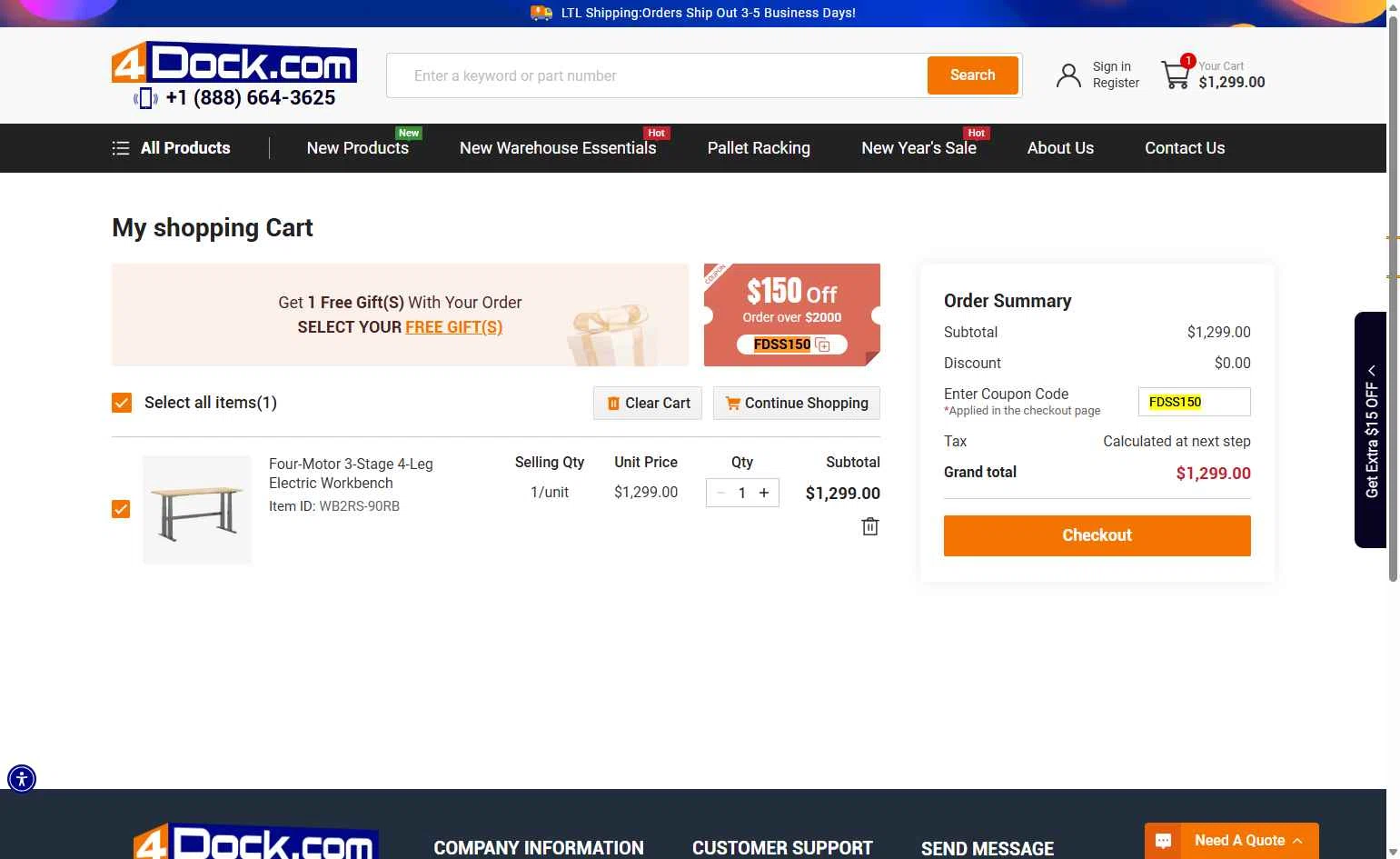Viewport: 1400px width, 859px height.
Task: Increase quantity with the plus button
Action: click(764, 493)
